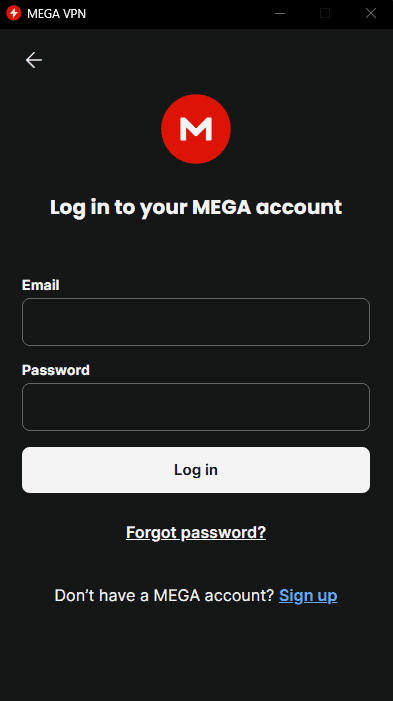Screen dimensions: 393x701
Task: Close the MEGA VPN window
Action: (x=371, y=13)
